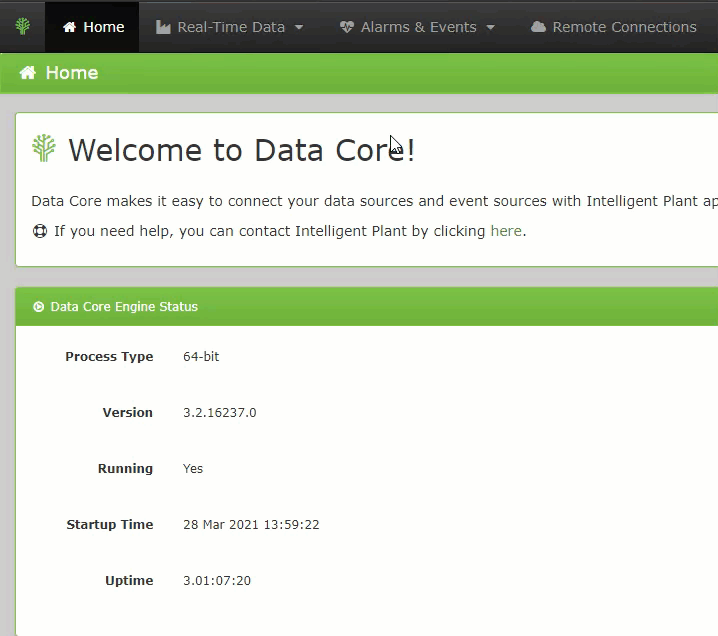718x636 pixels.
Task: Open the Remote Connections menu
Action: point(614,27)
